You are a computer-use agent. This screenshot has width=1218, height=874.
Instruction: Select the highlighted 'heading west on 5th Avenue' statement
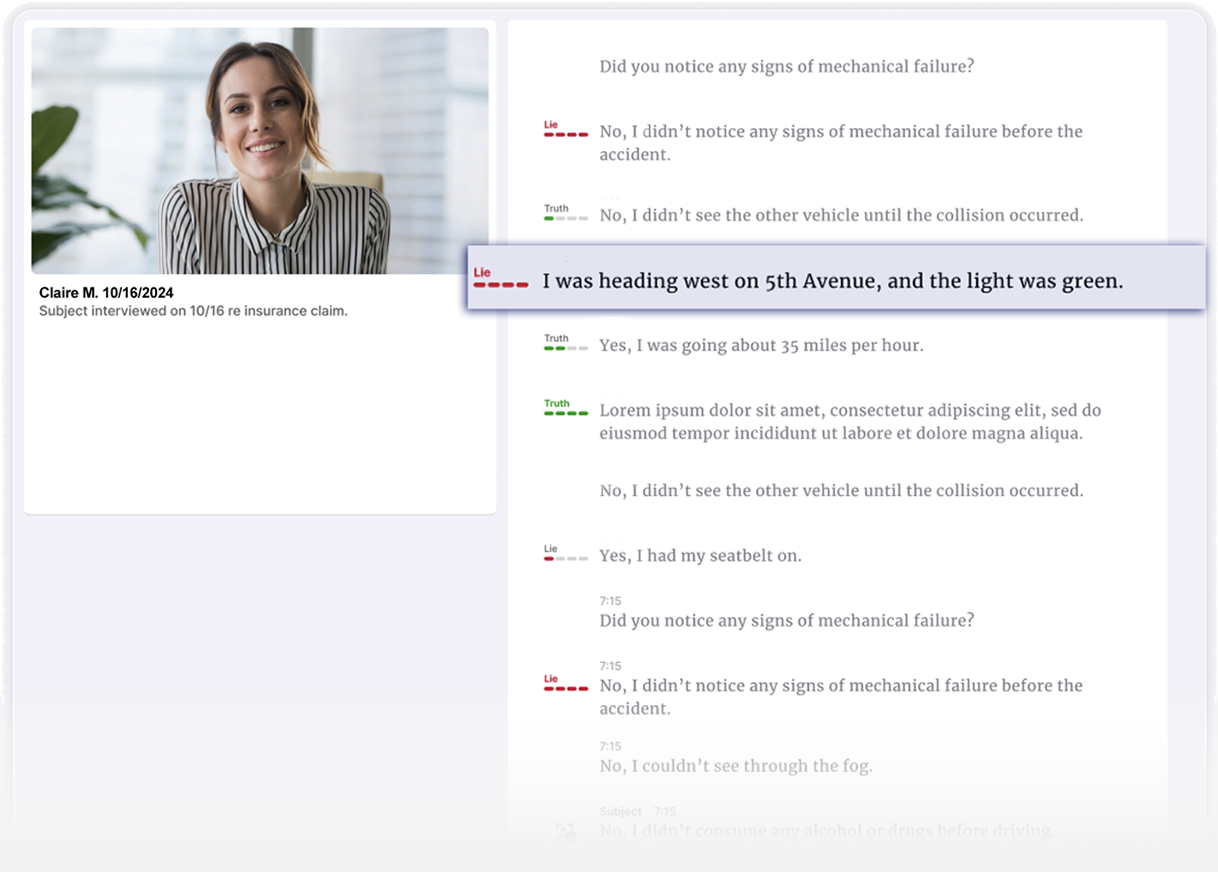point(832,281)
